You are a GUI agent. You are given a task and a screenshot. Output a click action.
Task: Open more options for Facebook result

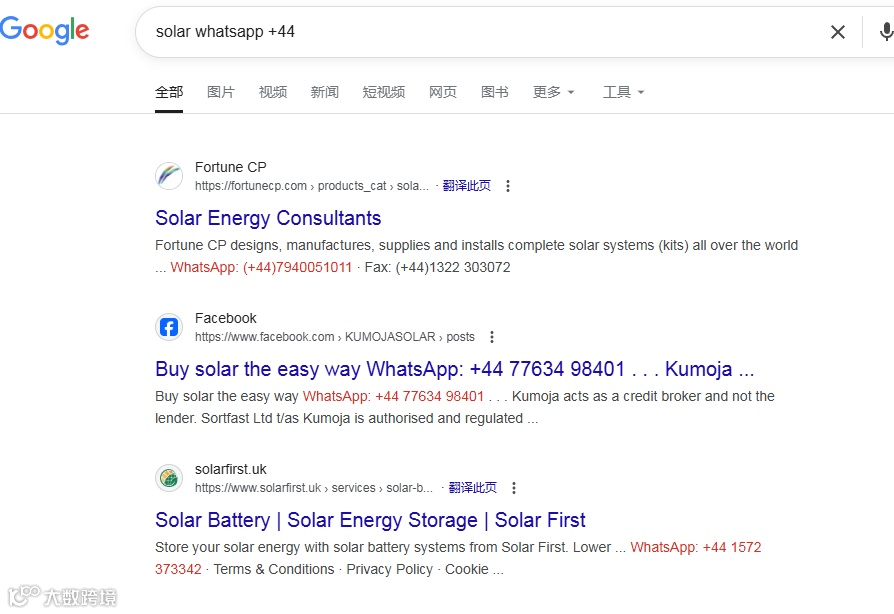coord(491,337)
